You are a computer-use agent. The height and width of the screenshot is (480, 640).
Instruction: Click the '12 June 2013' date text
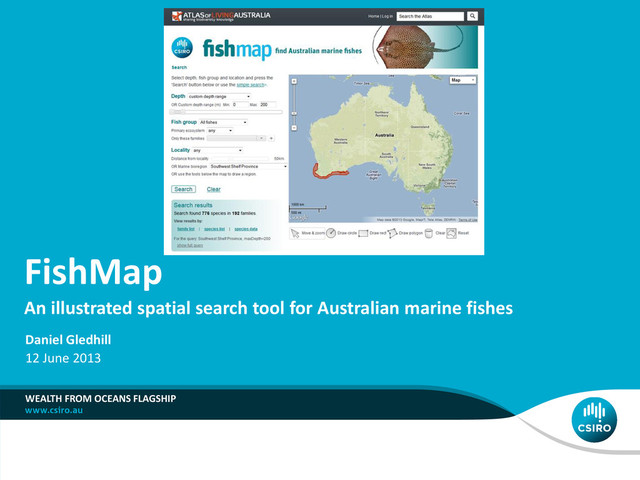coord(63,358)
